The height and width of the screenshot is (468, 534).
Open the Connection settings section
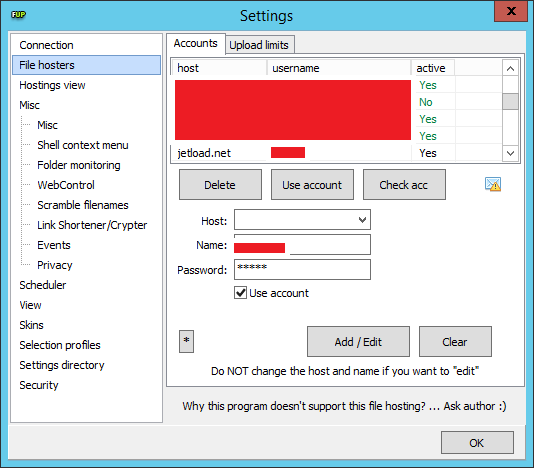click(46, 45)
